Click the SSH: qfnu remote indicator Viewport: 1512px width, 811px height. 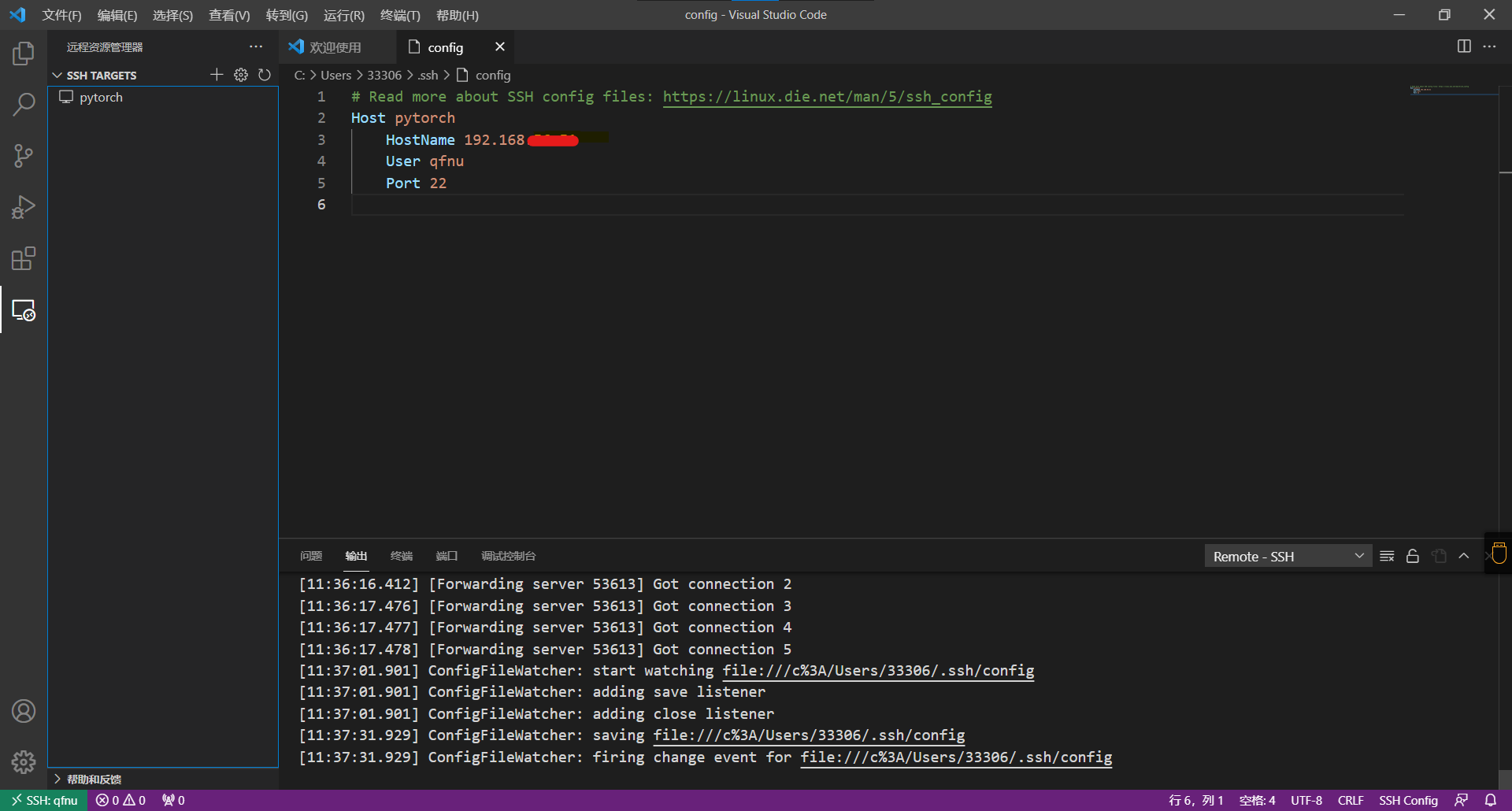click(x=44, y=800)
